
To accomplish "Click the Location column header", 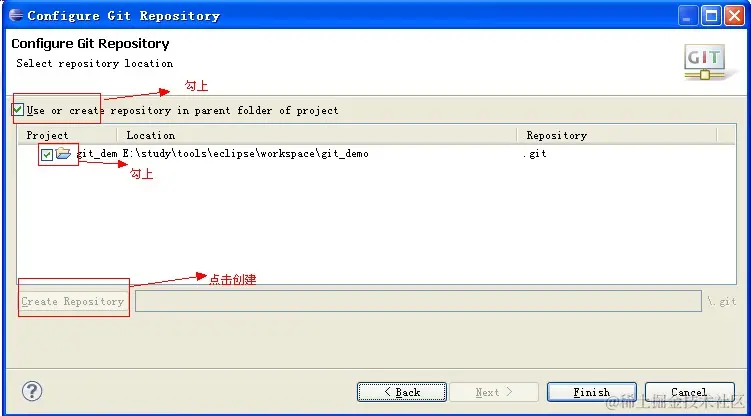I will [x=317, y=135].
